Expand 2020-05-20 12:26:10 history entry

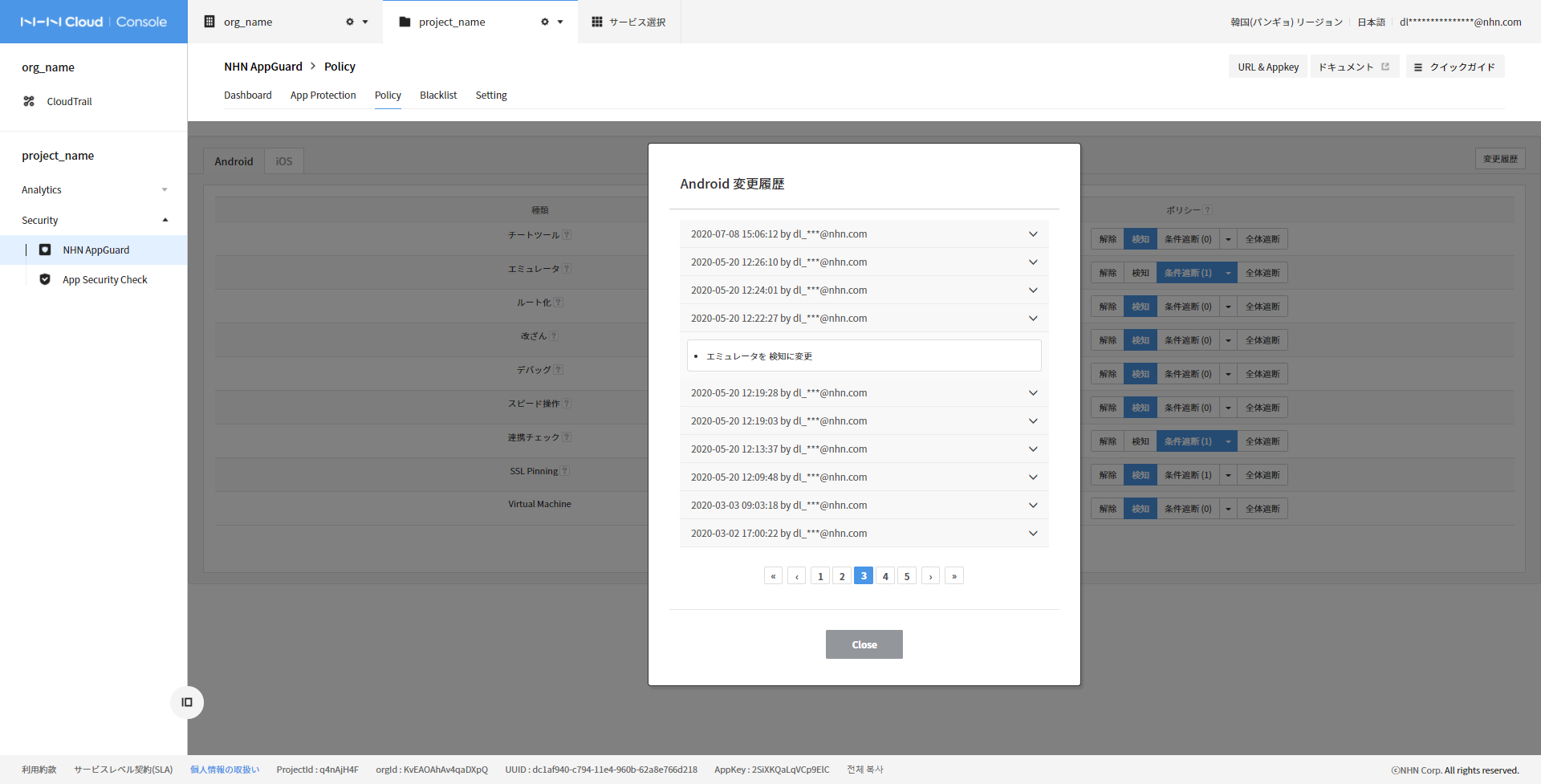[864, 262]
